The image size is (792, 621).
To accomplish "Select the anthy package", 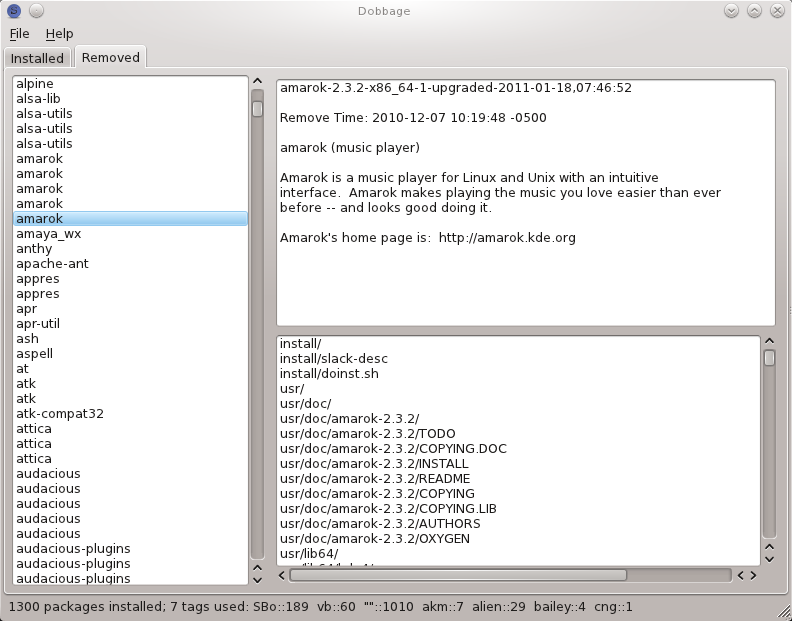I will point(130,249).
